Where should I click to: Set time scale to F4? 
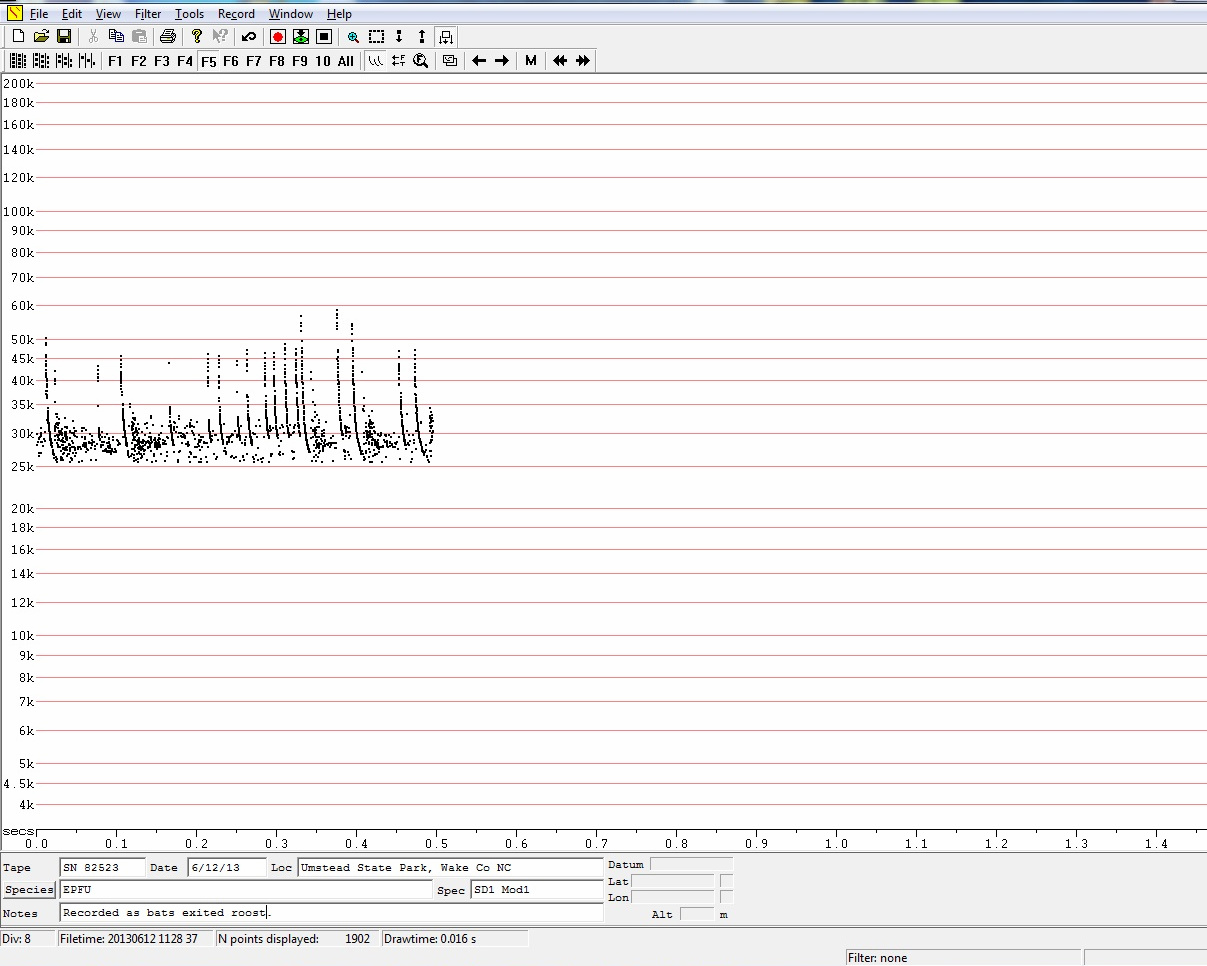[185, 61]
